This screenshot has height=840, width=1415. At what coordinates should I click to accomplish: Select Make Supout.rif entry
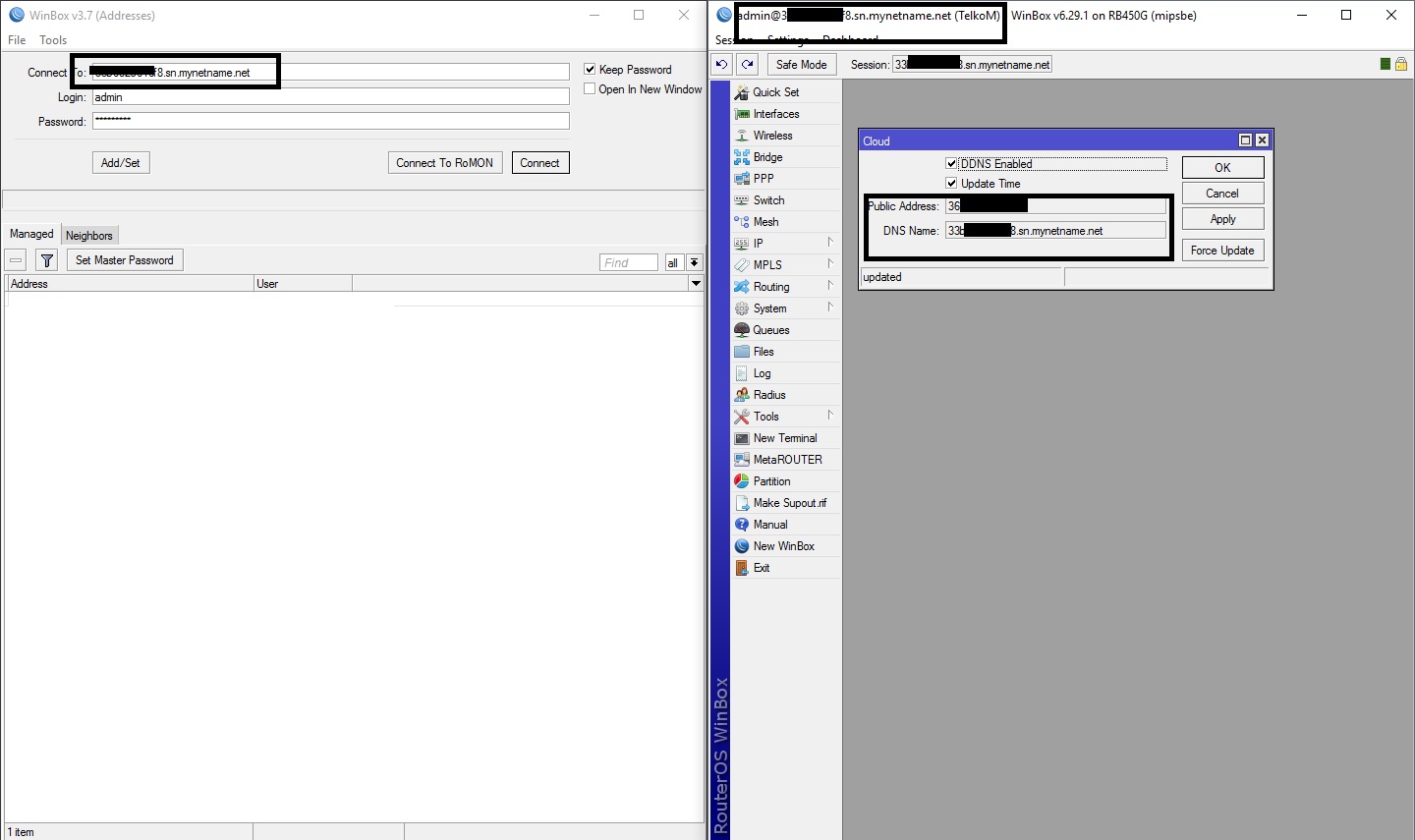pos(786,503)
